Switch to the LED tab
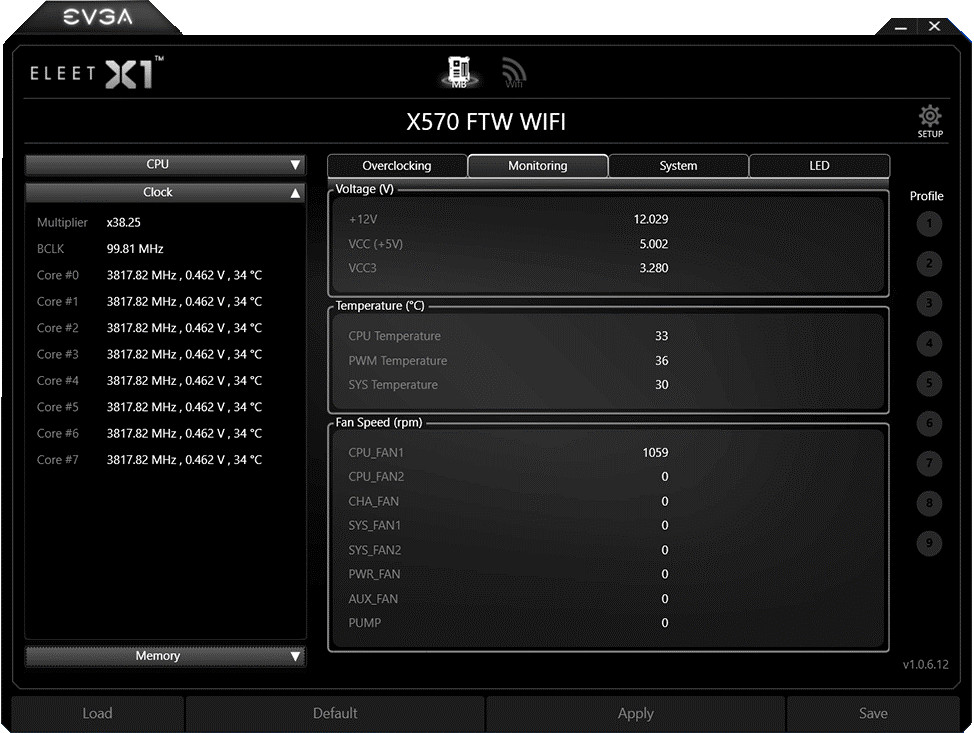The width and height of the screenshot is (974, 733). click(x=819, y=166)
